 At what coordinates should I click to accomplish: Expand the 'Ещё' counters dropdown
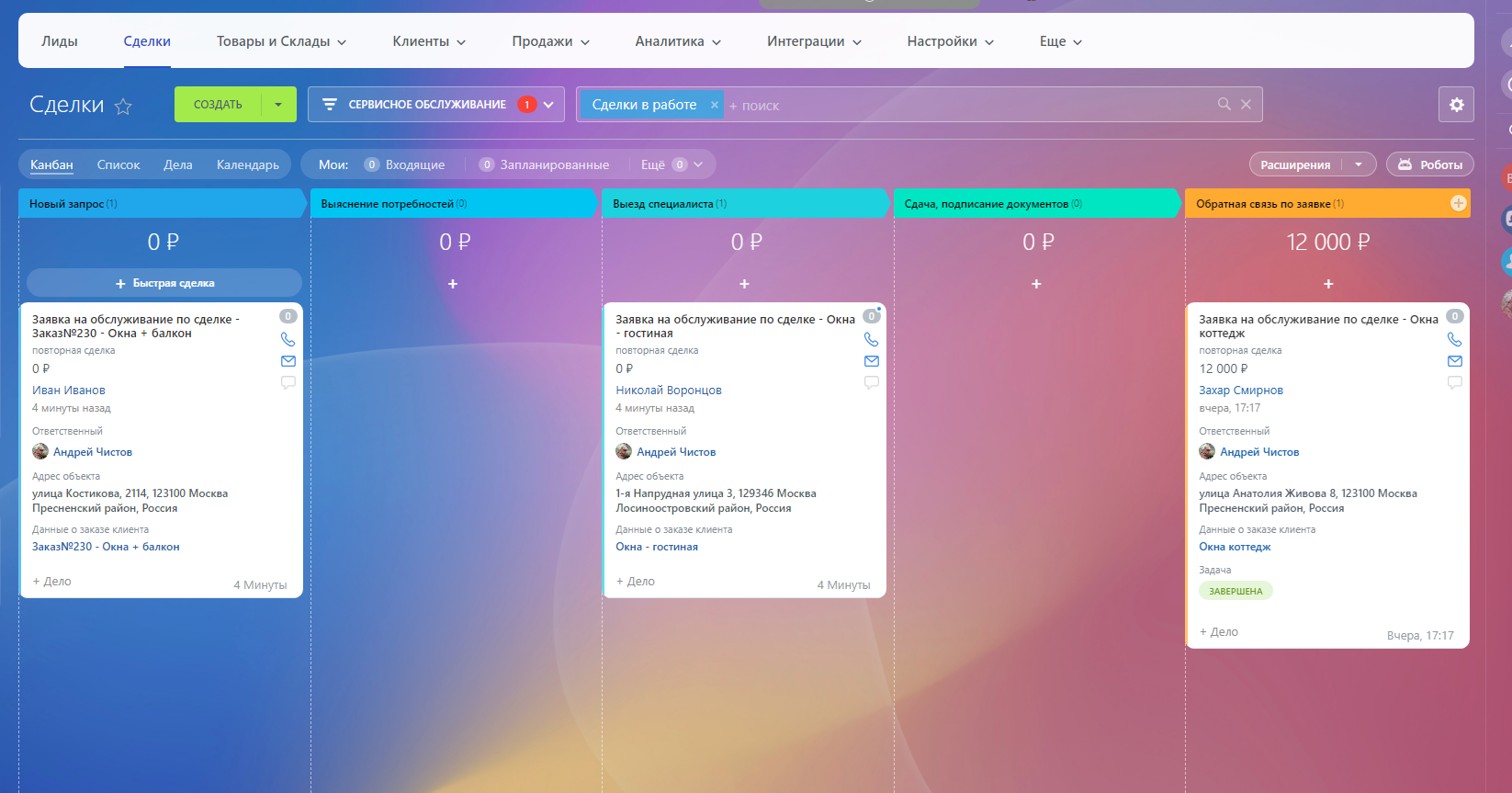coord(671,164)
